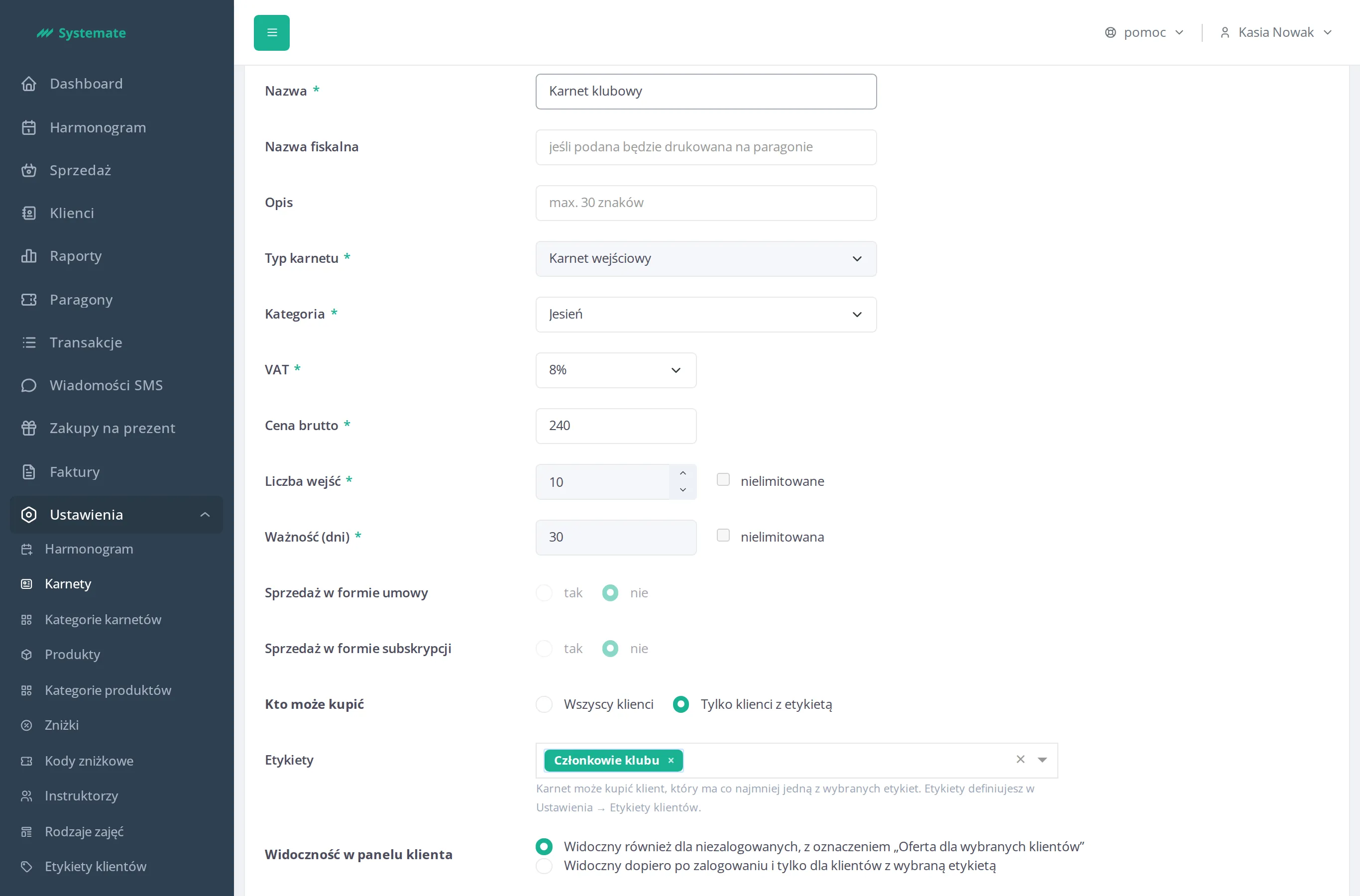Increase Liczba wejść with up arrow

[x=682, y=473]
